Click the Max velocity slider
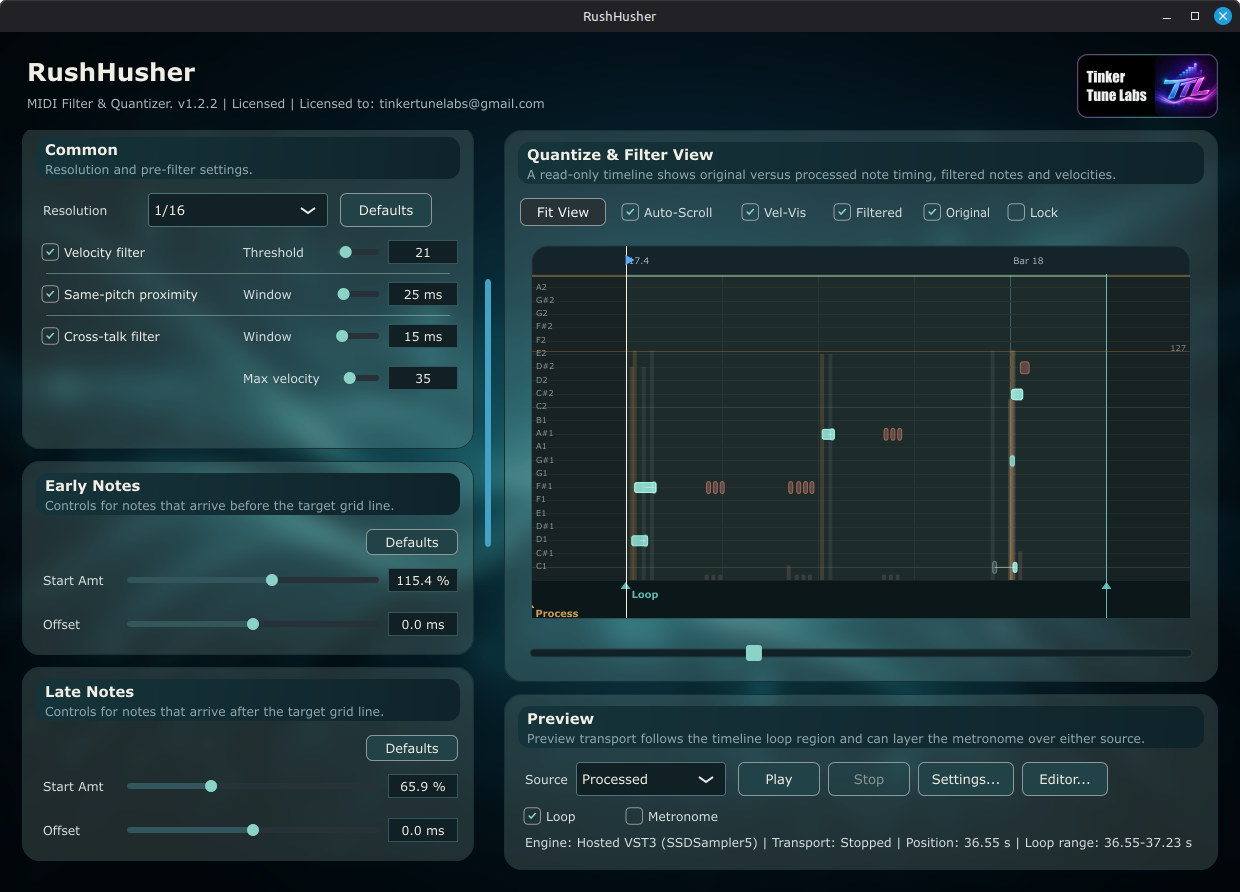The width and height of the screenshot is (1240, 892). pos(360,378)
